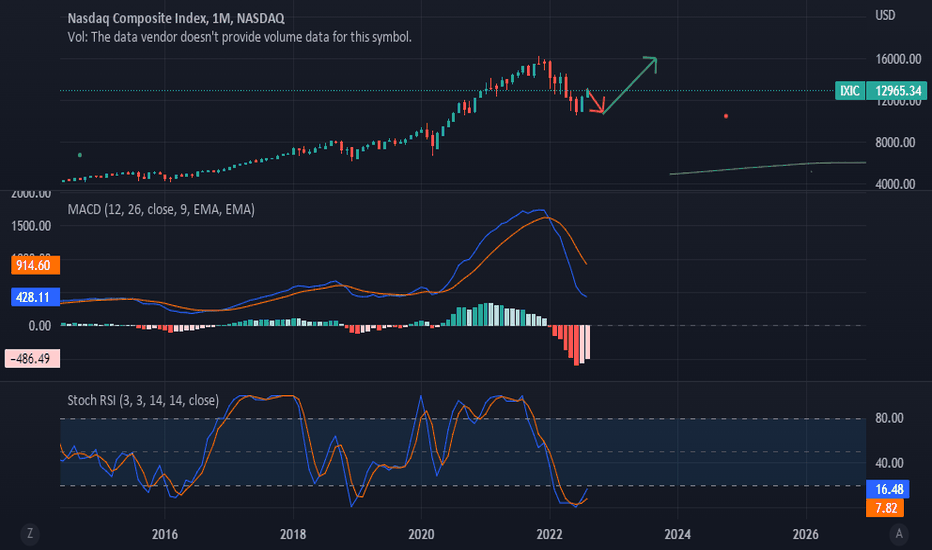Click the 2020 time axis label
Screen dimensions: 932x550
coord(421,534)
